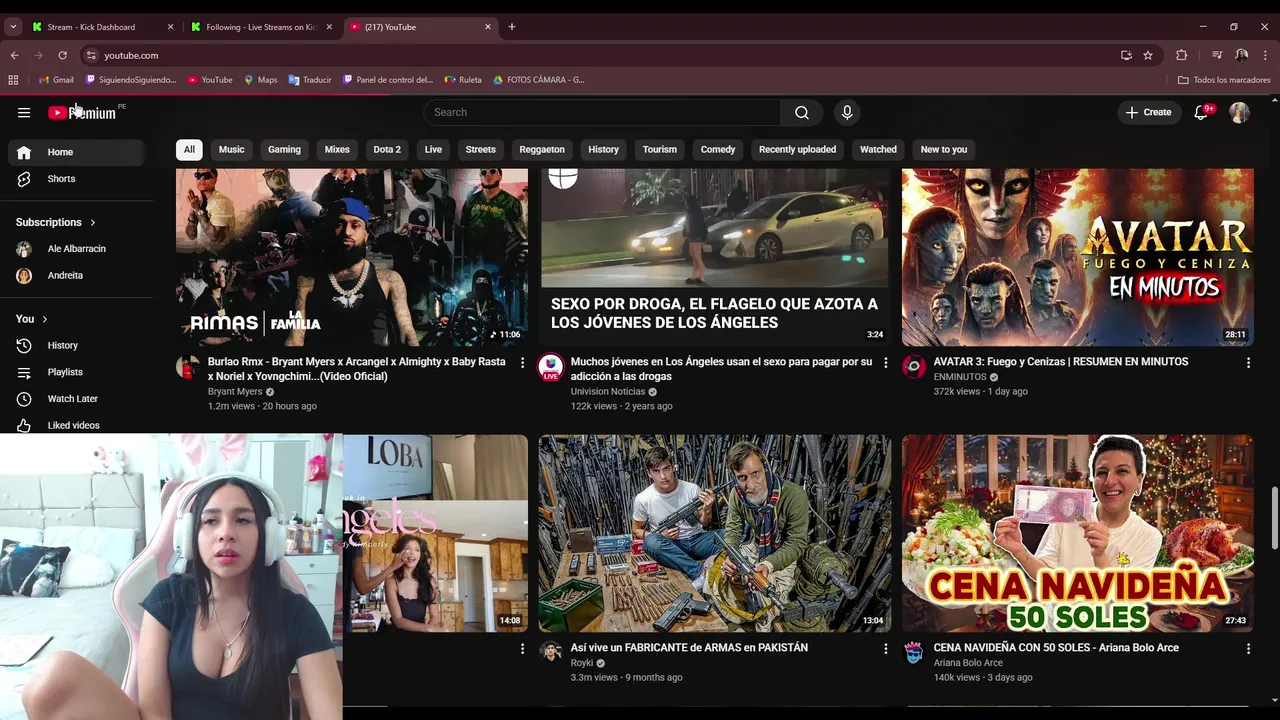Open Maps bookmark

point(260,80)
